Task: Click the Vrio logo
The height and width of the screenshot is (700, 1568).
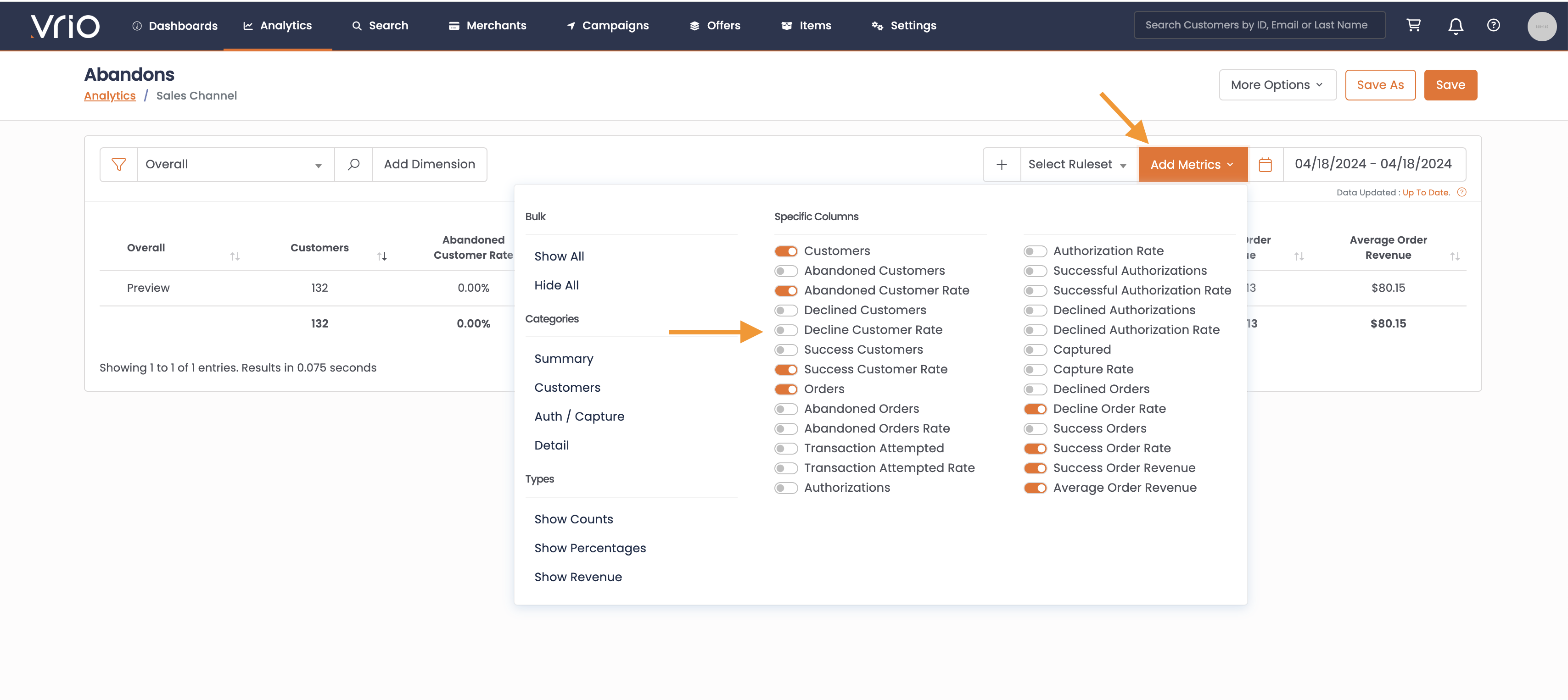Action: click(x=65, y=26)
